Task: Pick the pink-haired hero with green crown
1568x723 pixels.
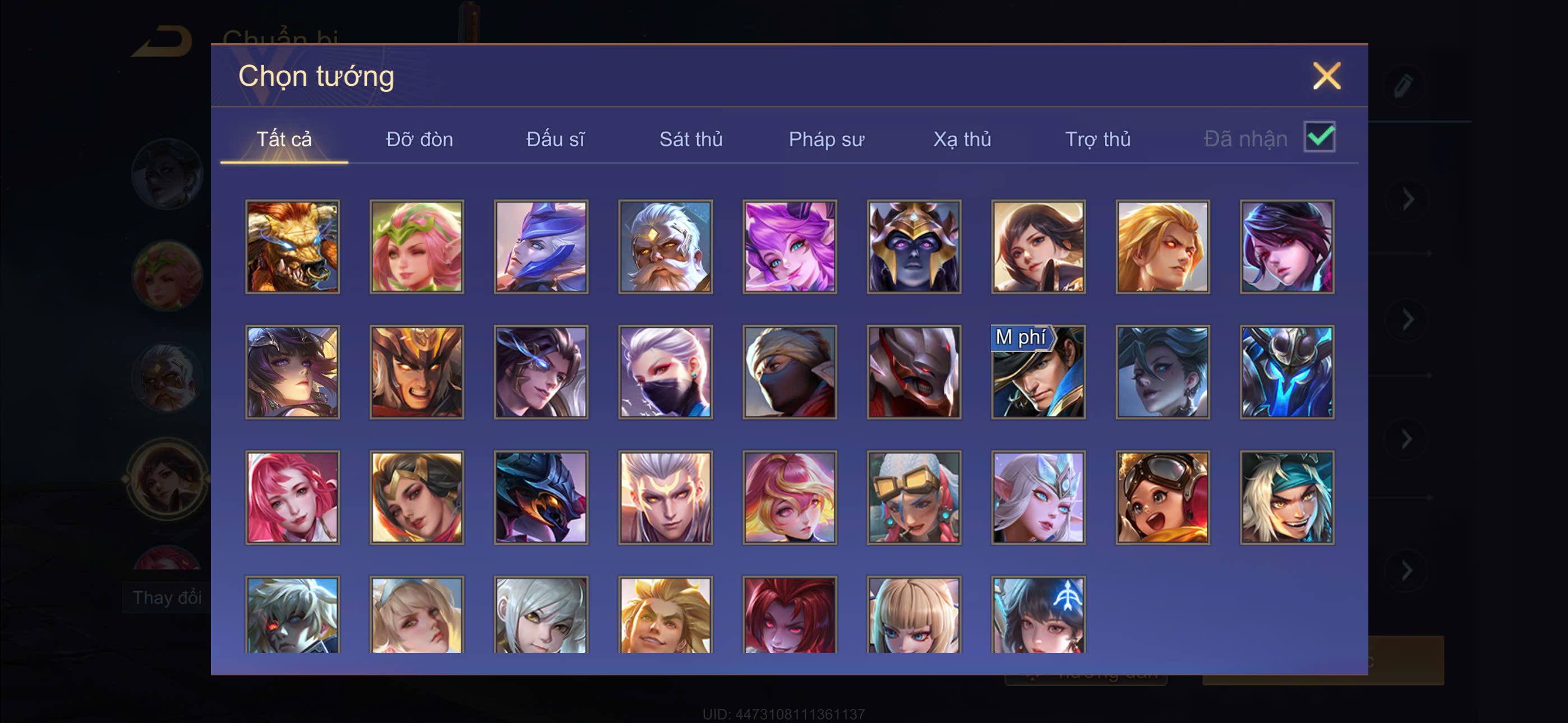Action: tap(416, 247)
